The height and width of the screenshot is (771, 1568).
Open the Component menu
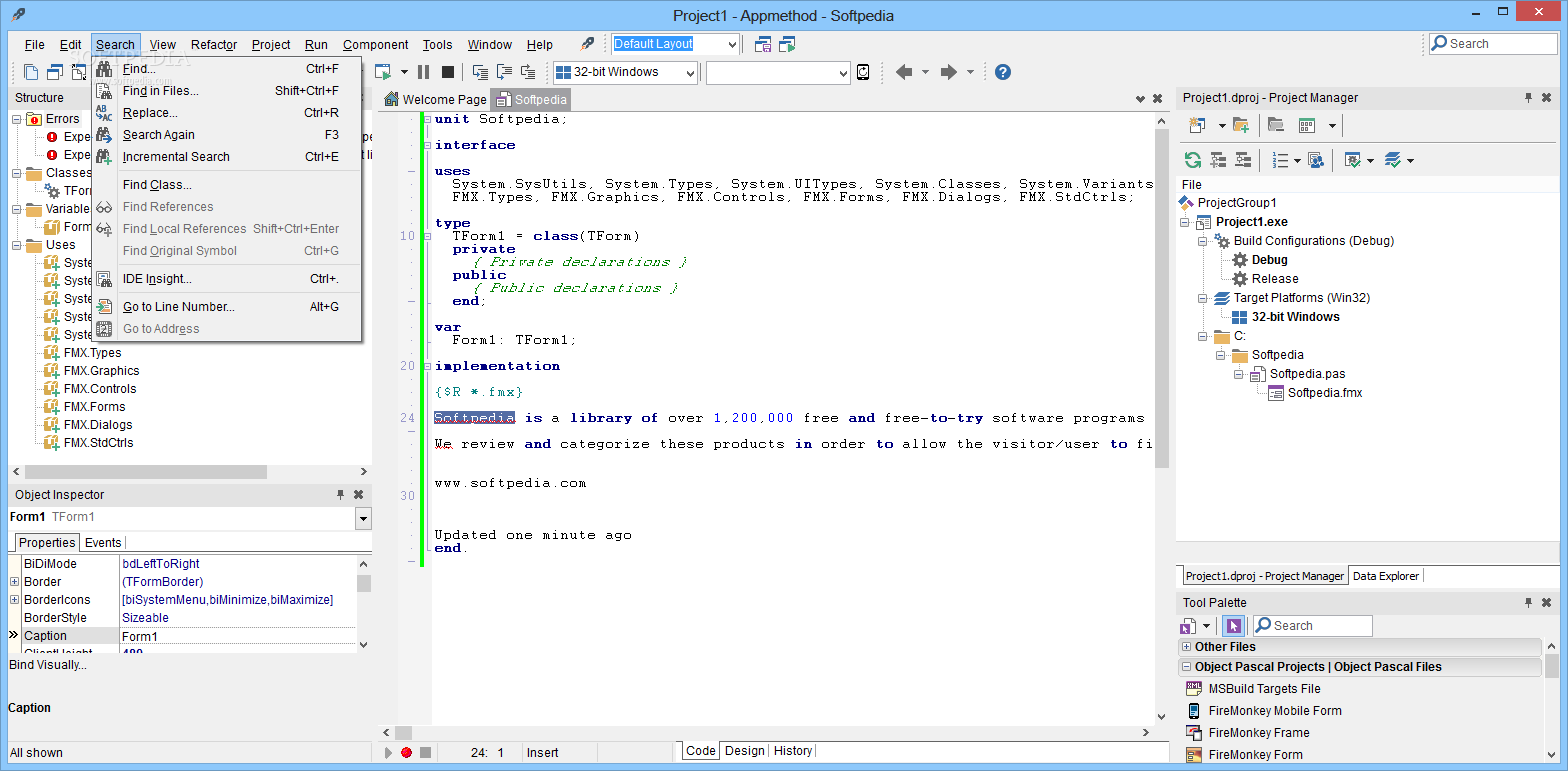point(375,44)
